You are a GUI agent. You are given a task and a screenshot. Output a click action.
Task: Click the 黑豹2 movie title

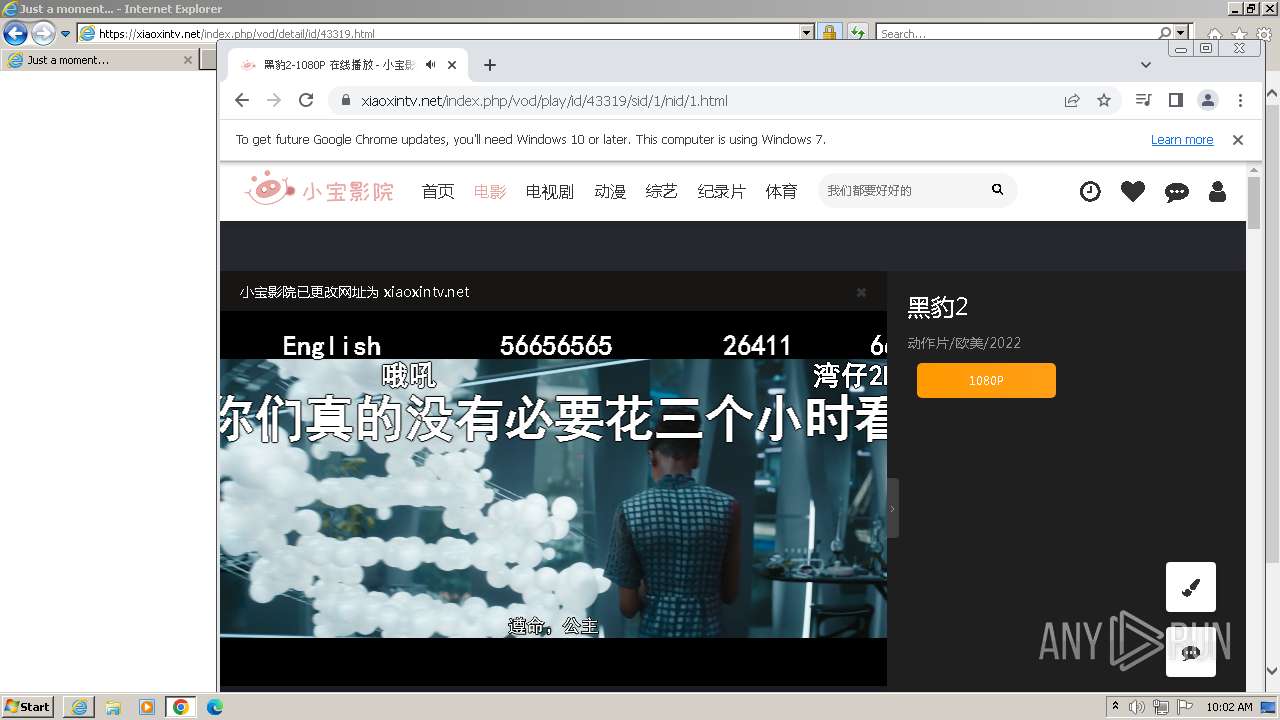click(938, 307)
